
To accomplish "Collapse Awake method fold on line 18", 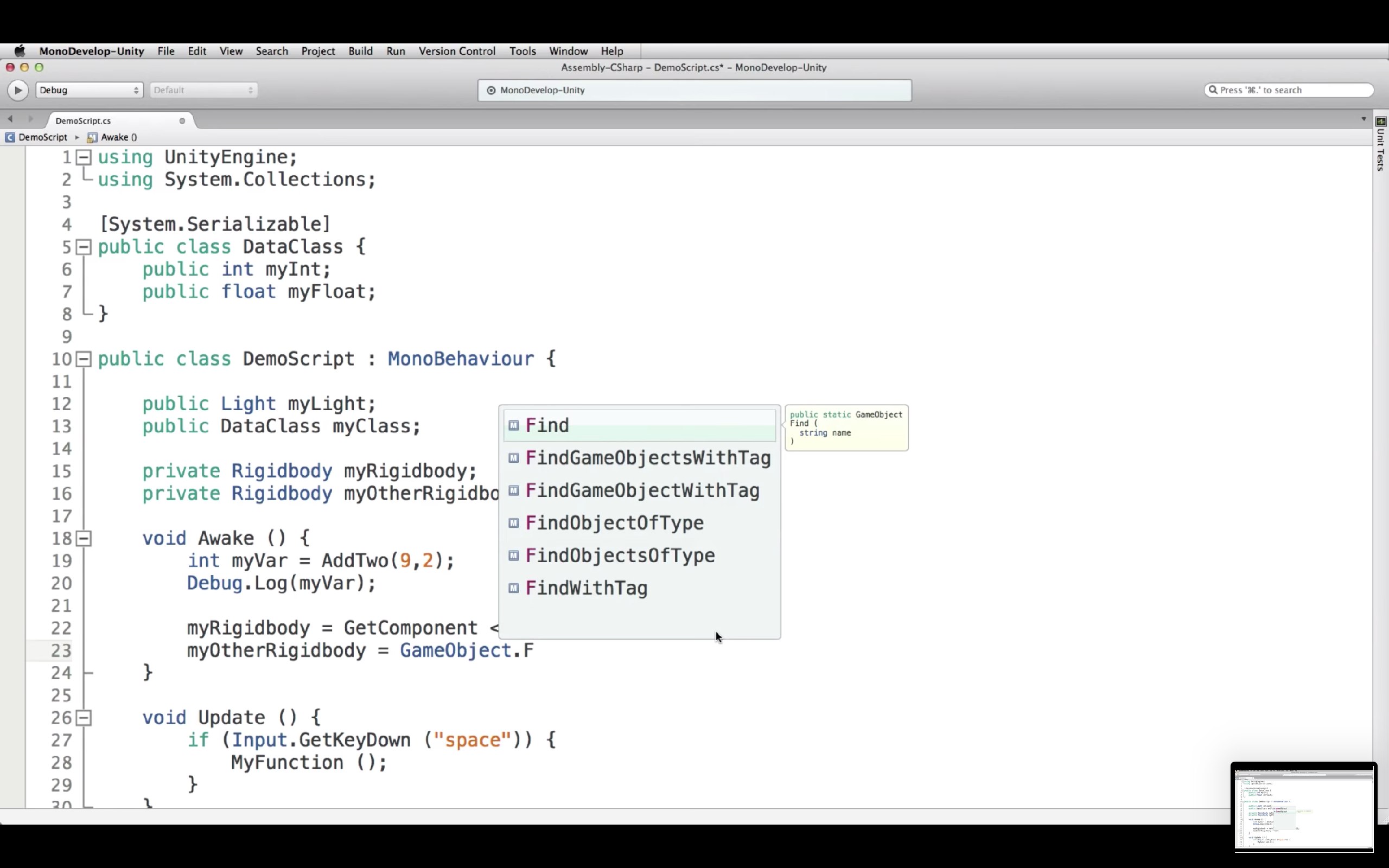I will tap(84, 539).
